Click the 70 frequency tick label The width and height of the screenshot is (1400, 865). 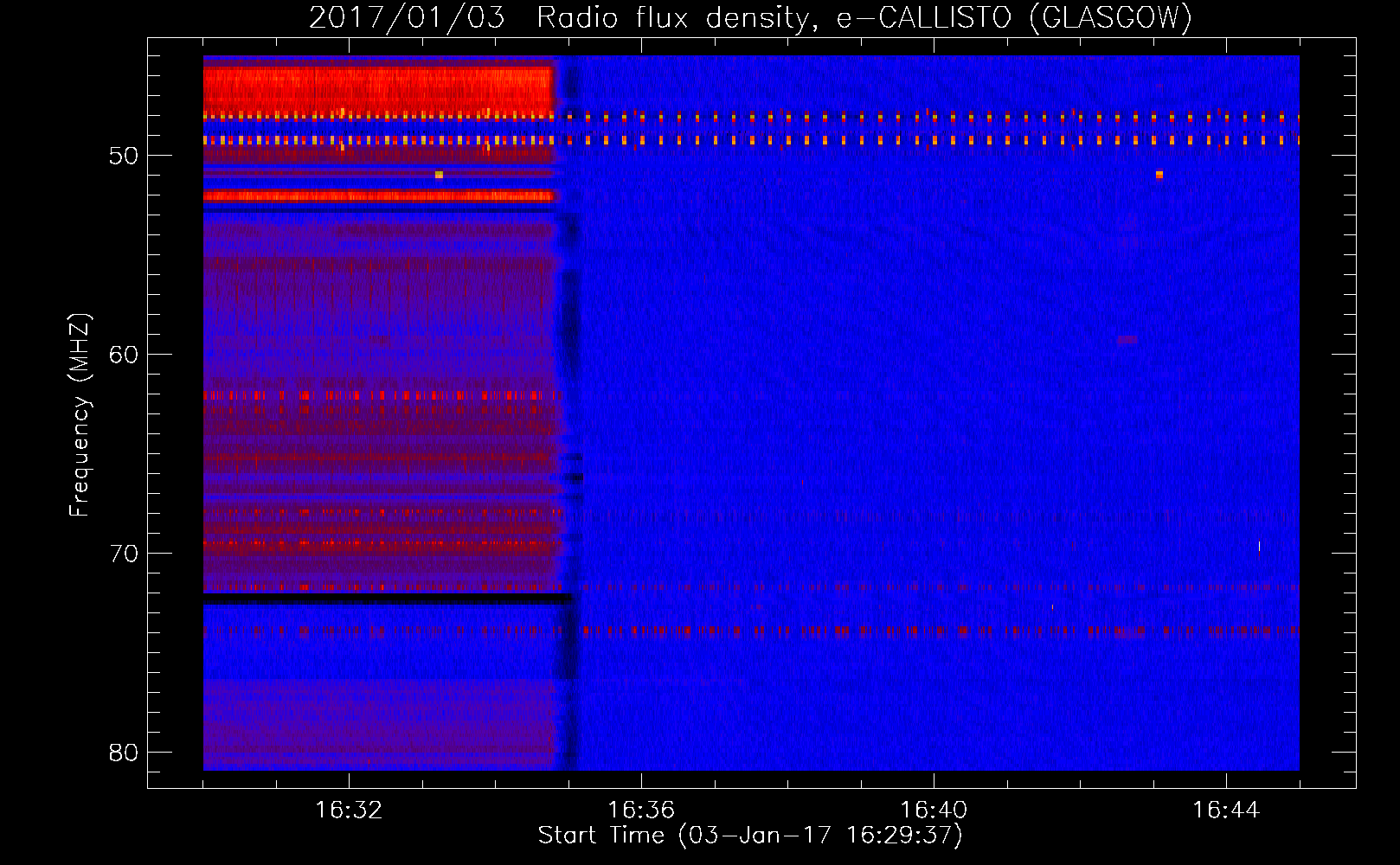coord(124,554)
